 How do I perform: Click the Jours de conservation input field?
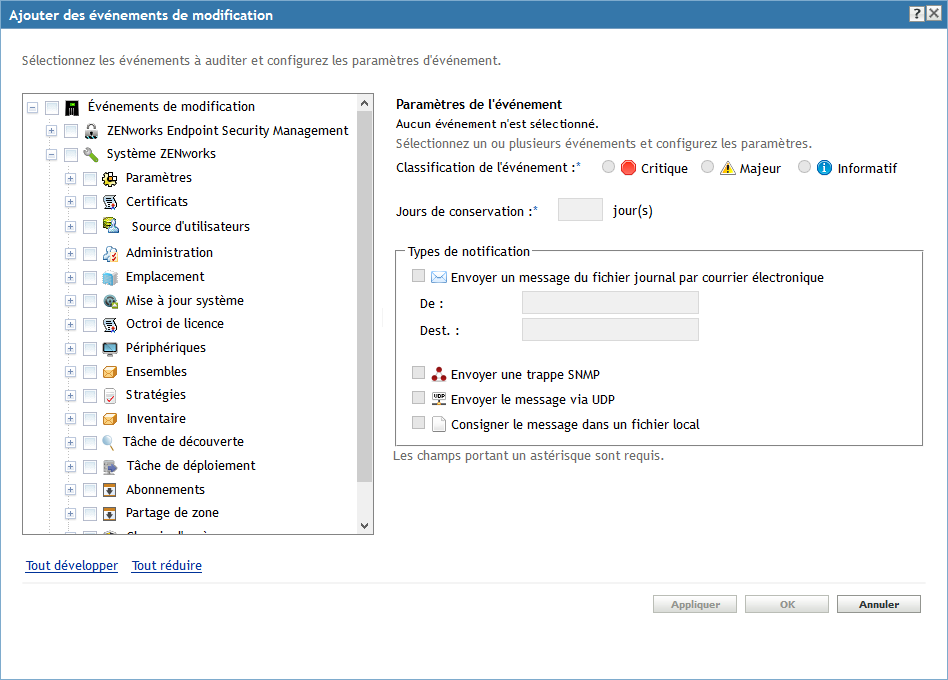click(580, 210)
